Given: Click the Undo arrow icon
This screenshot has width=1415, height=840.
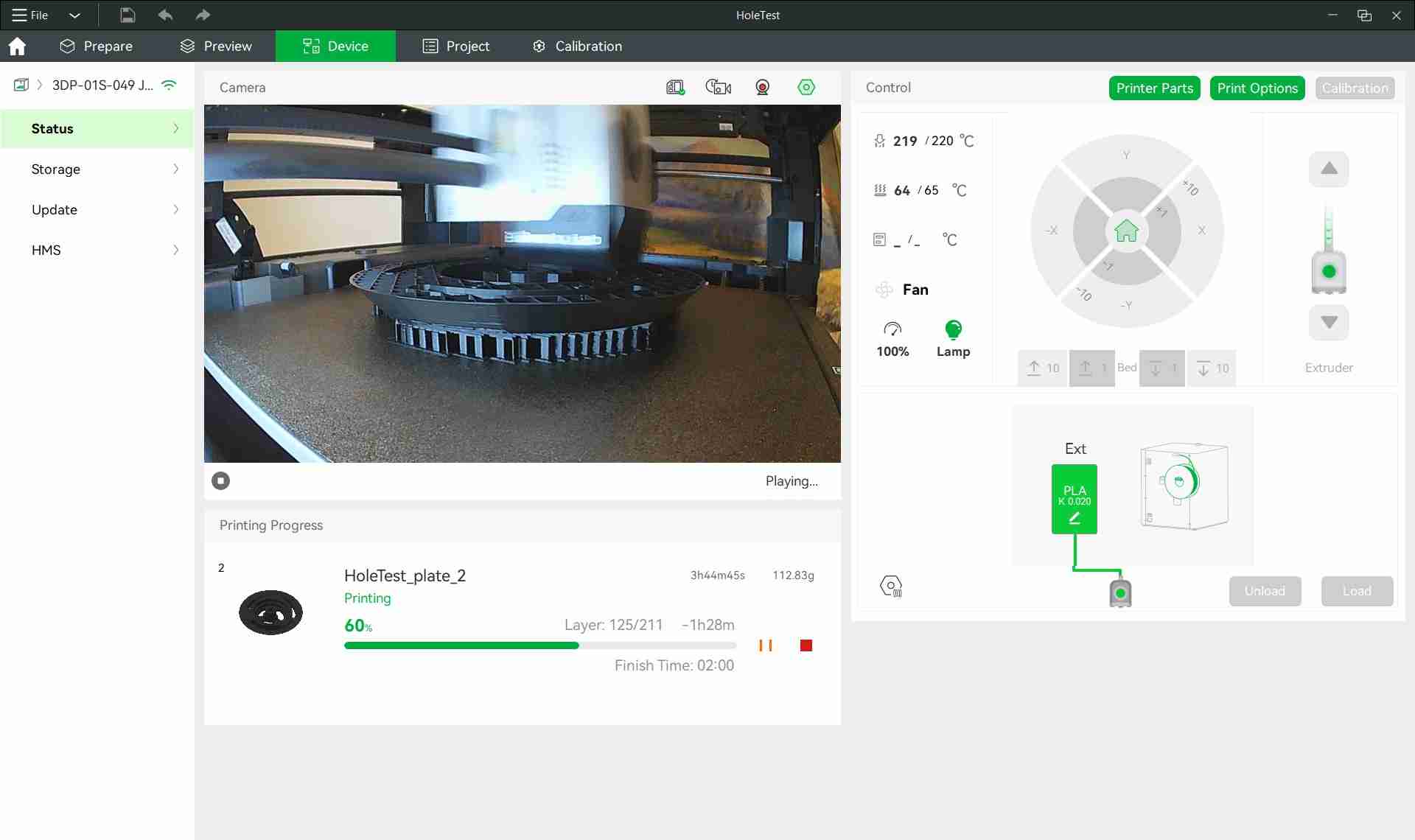Looking at the screenshot, I should click(165, 15).
